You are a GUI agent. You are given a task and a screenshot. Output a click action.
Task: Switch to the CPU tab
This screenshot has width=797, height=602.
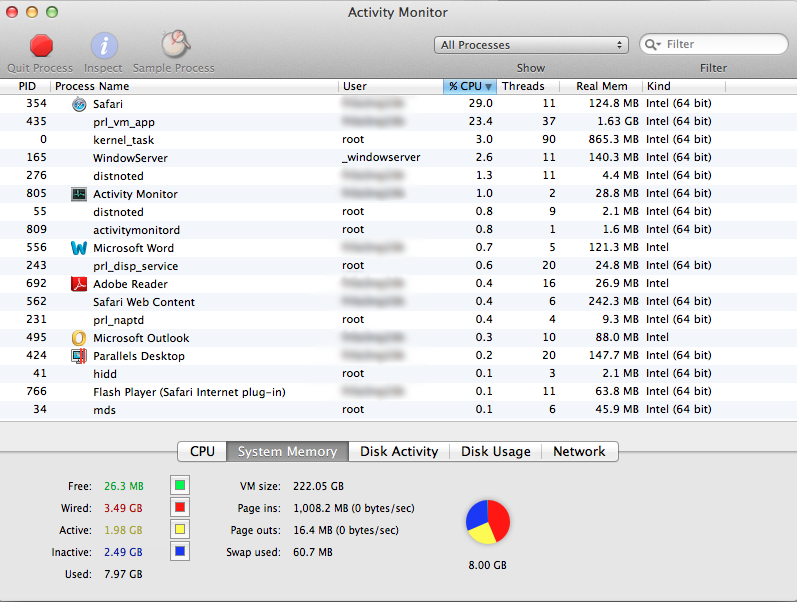(202, 452)
